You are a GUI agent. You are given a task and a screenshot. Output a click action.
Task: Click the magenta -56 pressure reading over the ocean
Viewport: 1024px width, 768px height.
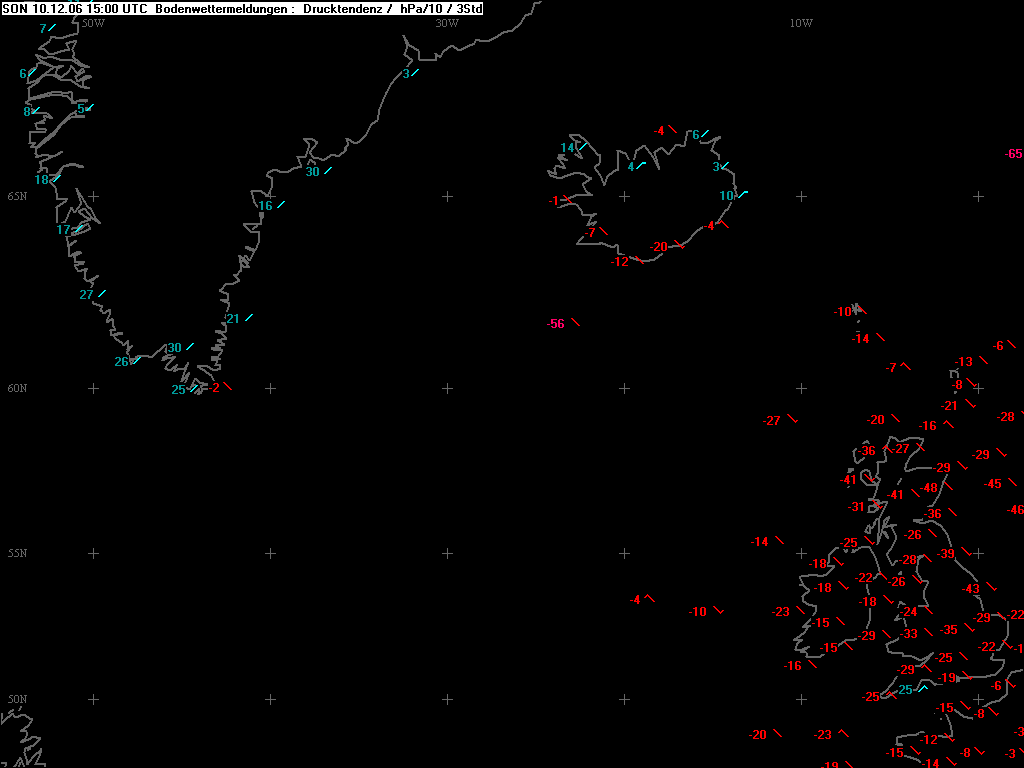556,324
